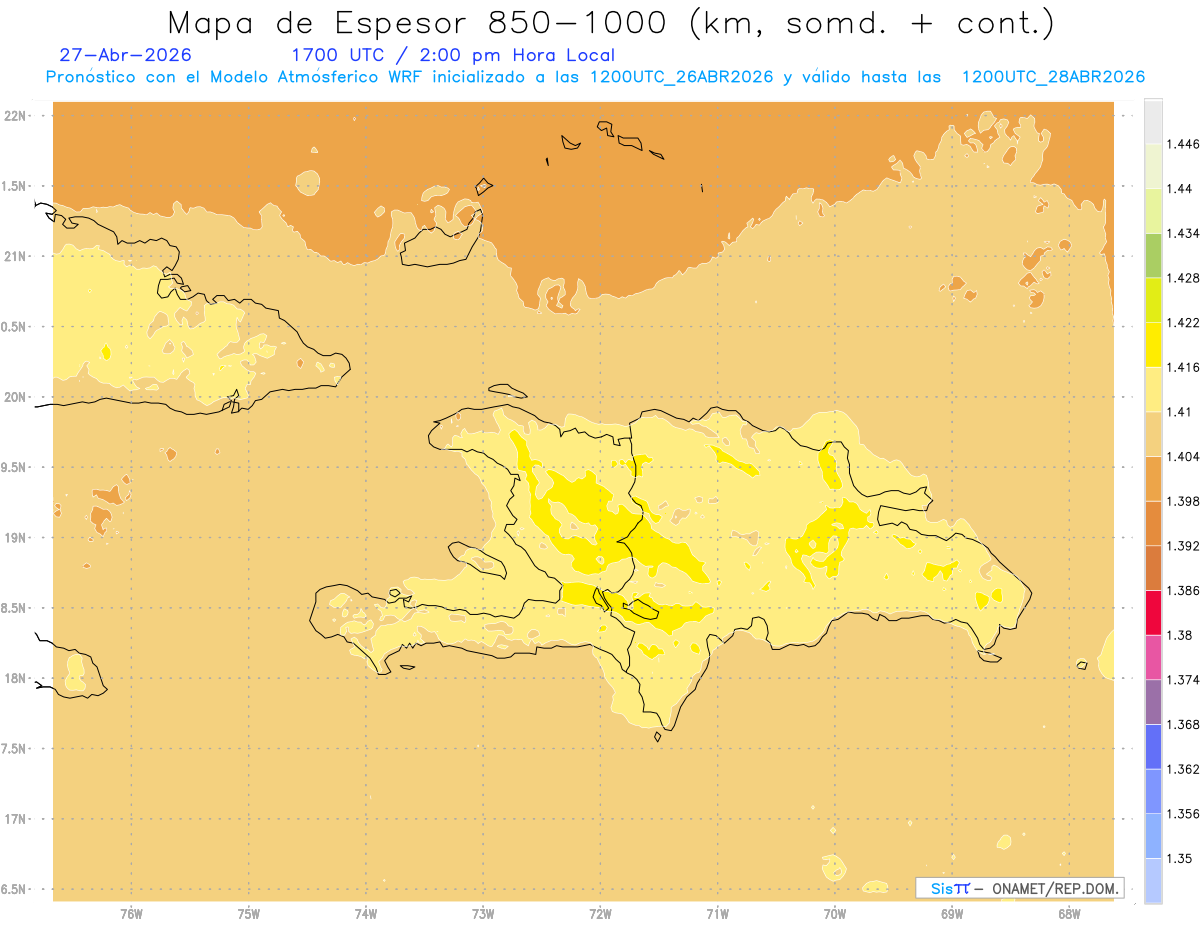
Task: Click the 1.404 legend label
Action: click(1182, 456)
